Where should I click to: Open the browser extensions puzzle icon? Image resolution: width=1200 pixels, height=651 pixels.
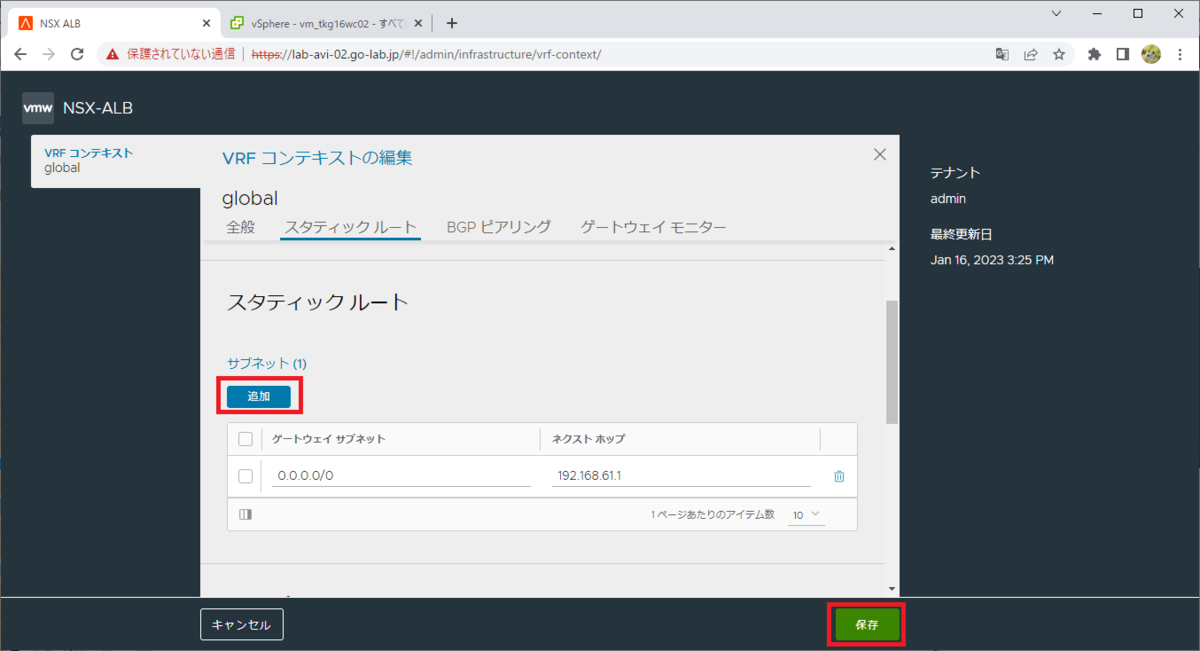(x=1094, y=54)
